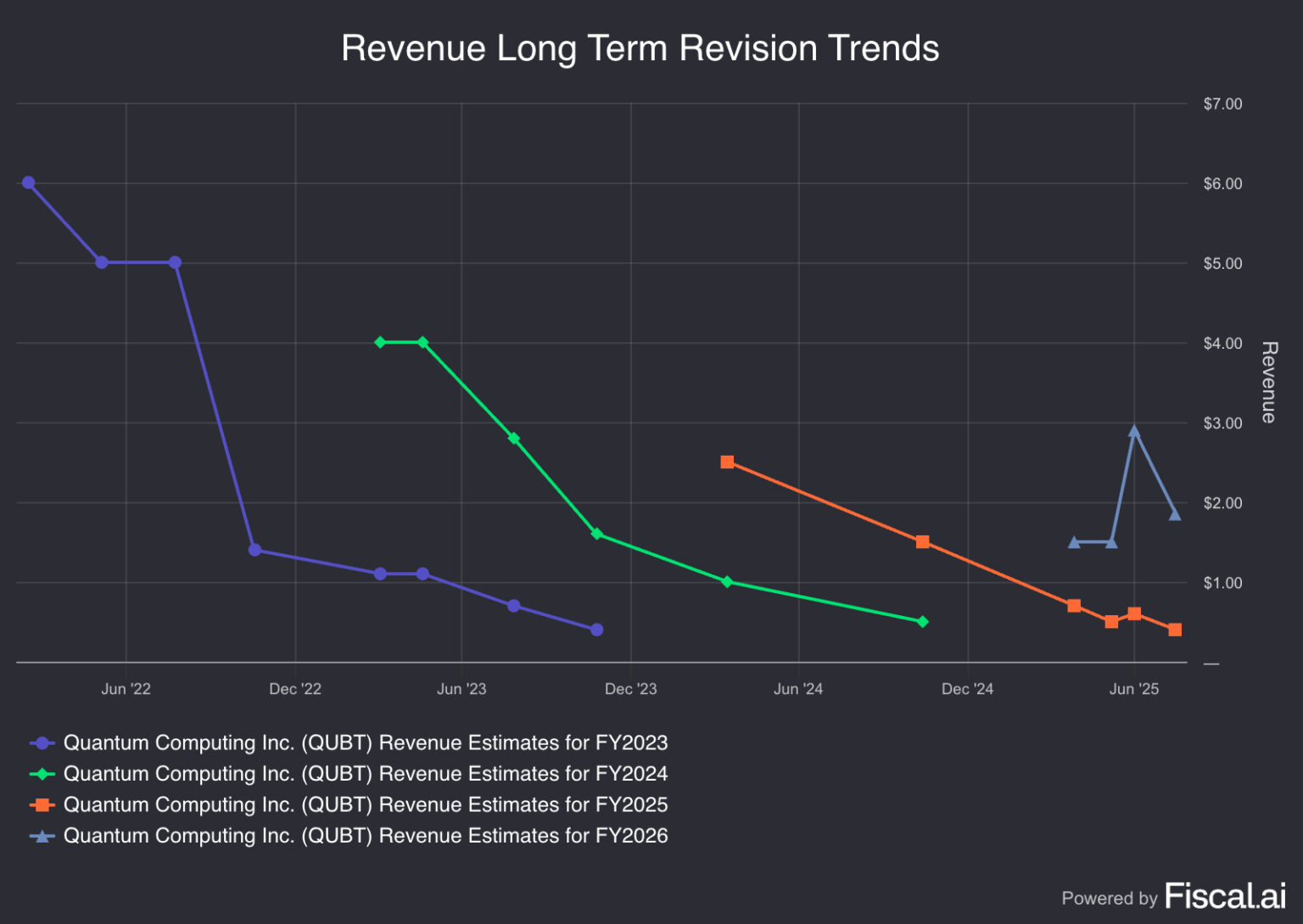Show or hide FY2026 Revenue Estimates legend text
This screenshot has width=1303, height=924.
366,836
